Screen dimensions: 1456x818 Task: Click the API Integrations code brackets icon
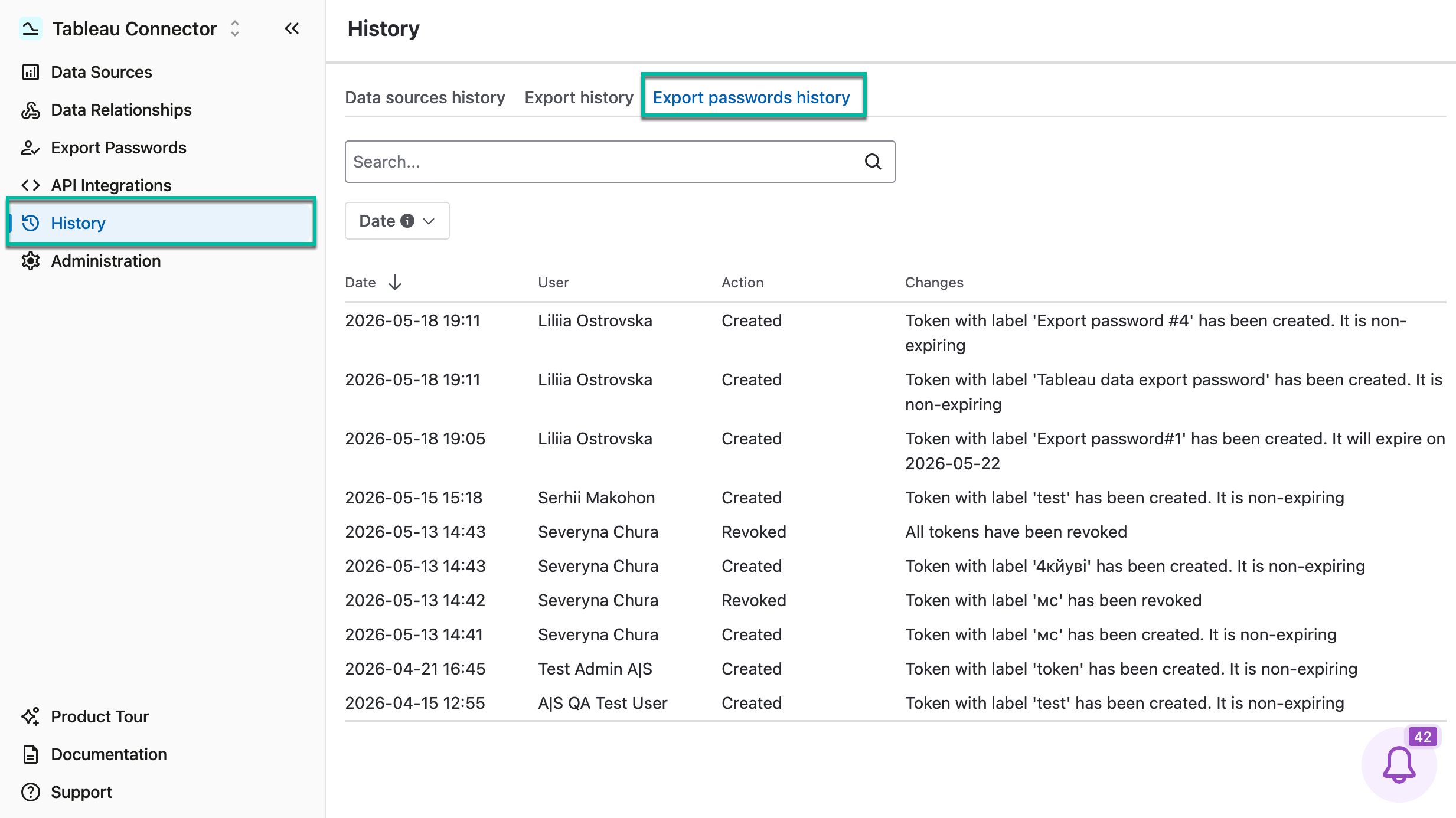[31, 185]
